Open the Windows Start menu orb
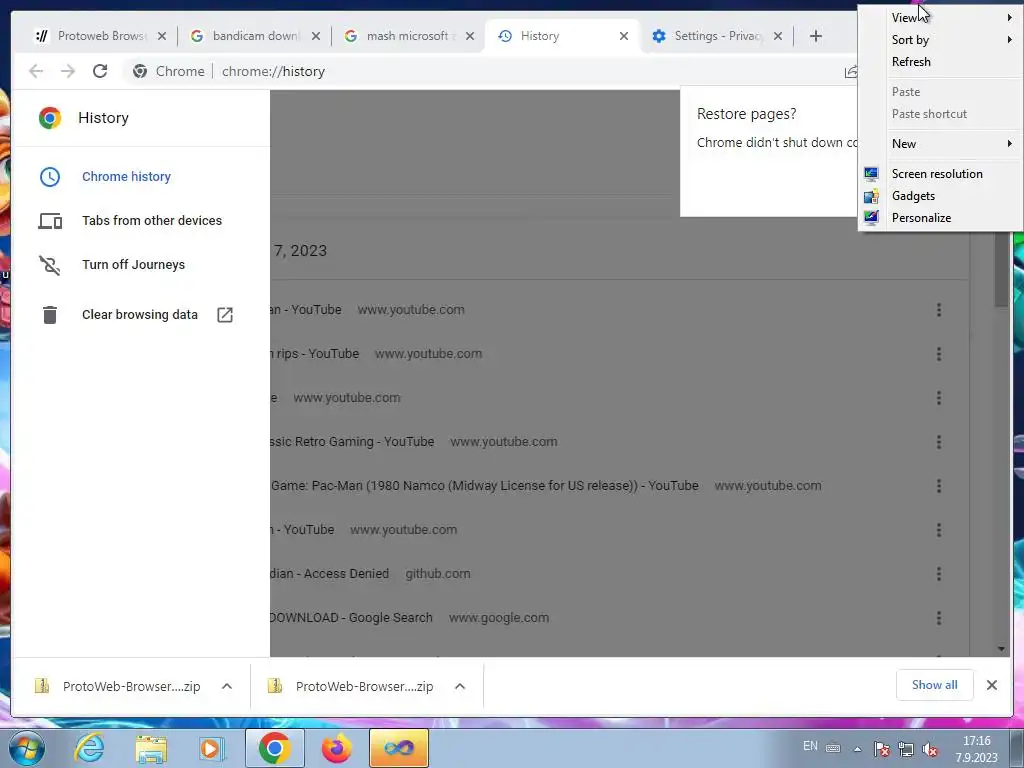This screenshot has height=768, width=1024. coord(26,748)
